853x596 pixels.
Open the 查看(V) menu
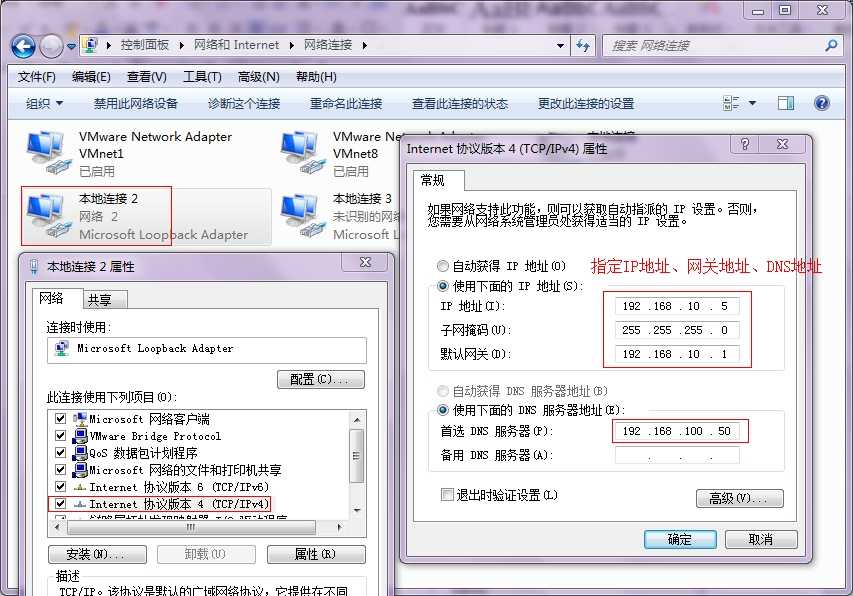pos(146,77)
